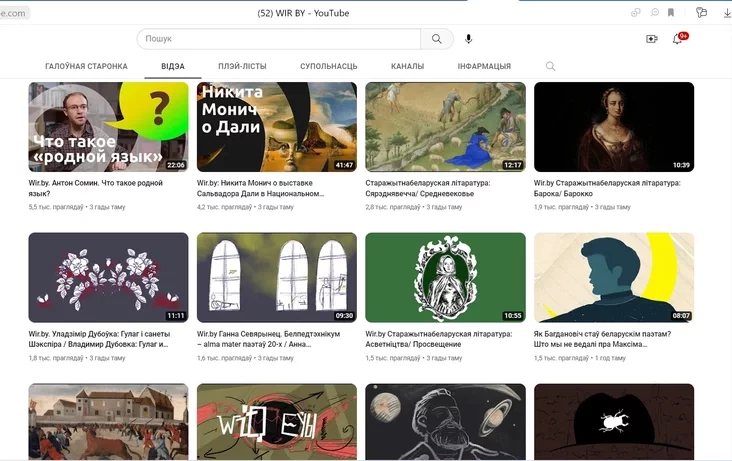Select the ВІДЭА tab

[x=173, y=66]
